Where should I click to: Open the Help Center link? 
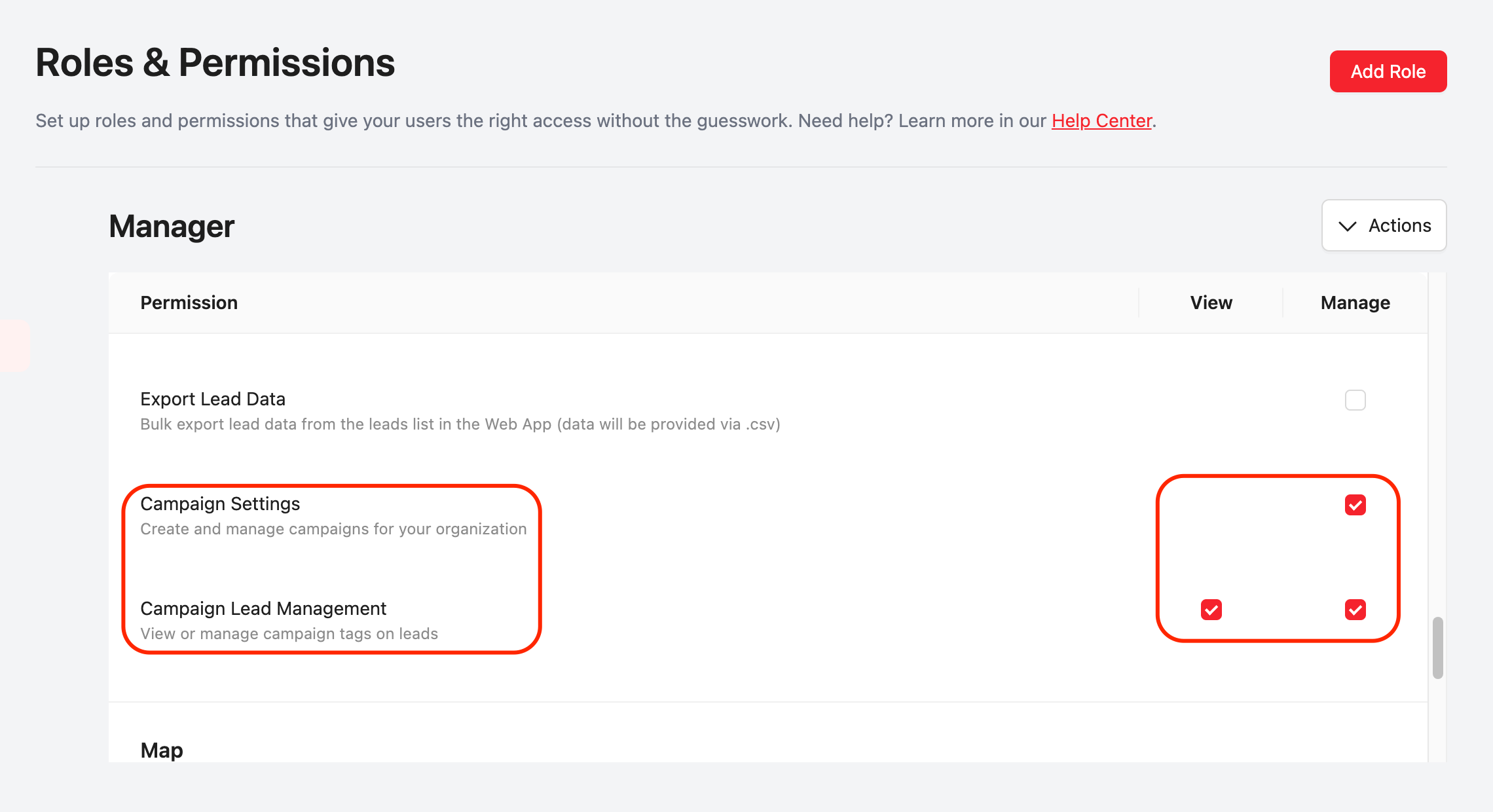tap(1101, 121)
